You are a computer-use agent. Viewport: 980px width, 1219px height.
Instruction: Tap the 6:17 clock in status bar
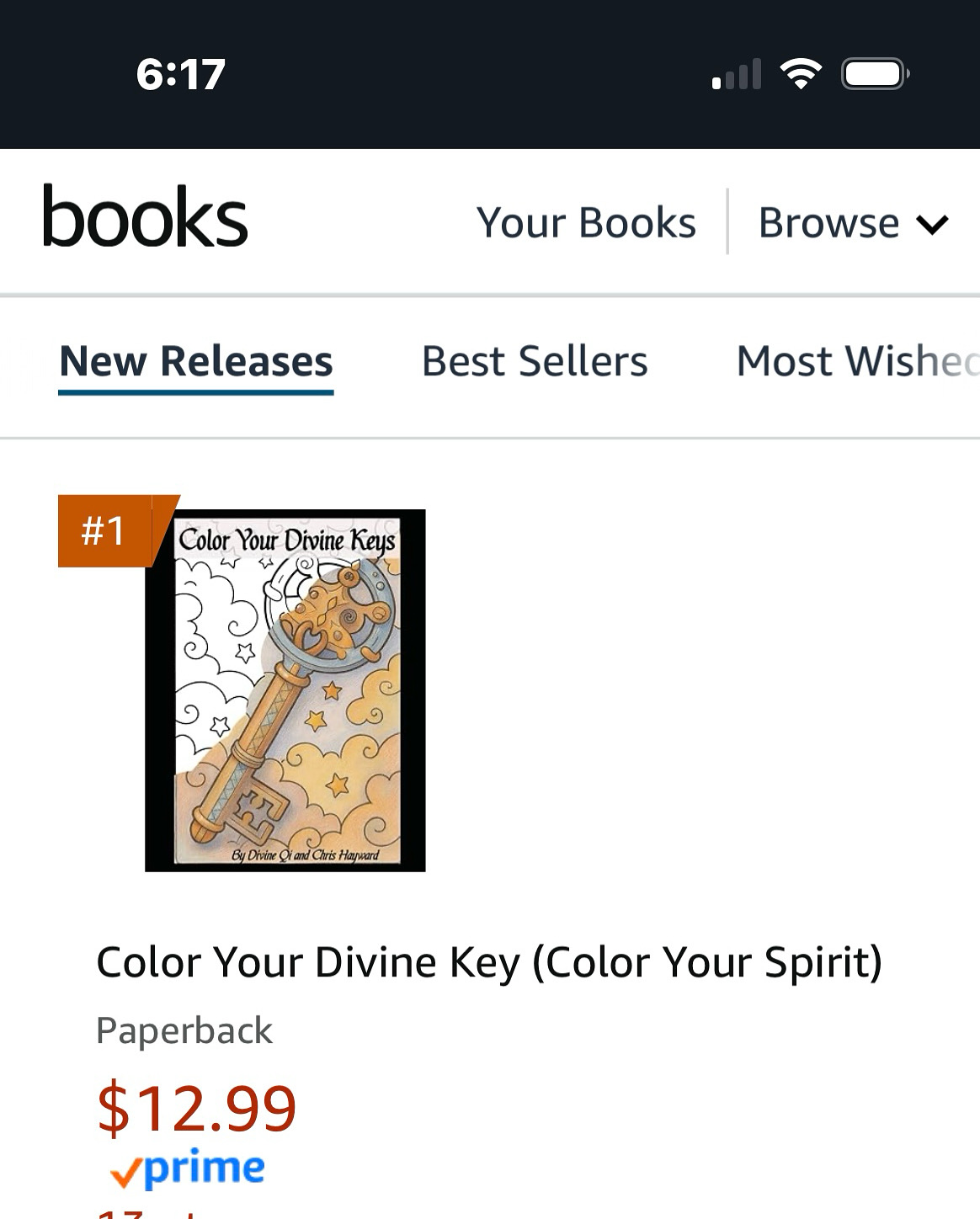coord(180,74)
